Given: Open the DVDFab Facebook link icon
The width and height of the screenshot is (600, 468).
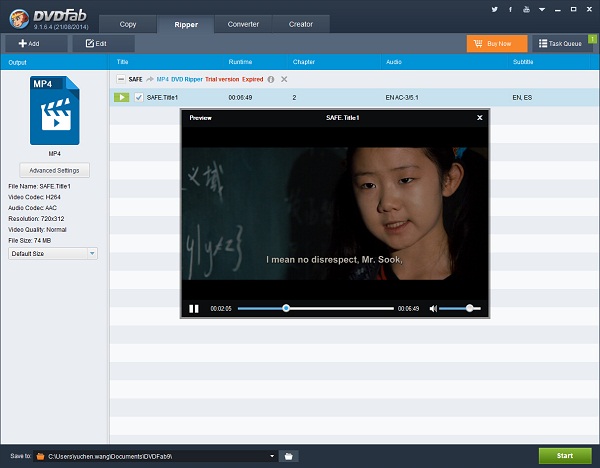Looking at the screenshot, I should (x=510, y=9).
